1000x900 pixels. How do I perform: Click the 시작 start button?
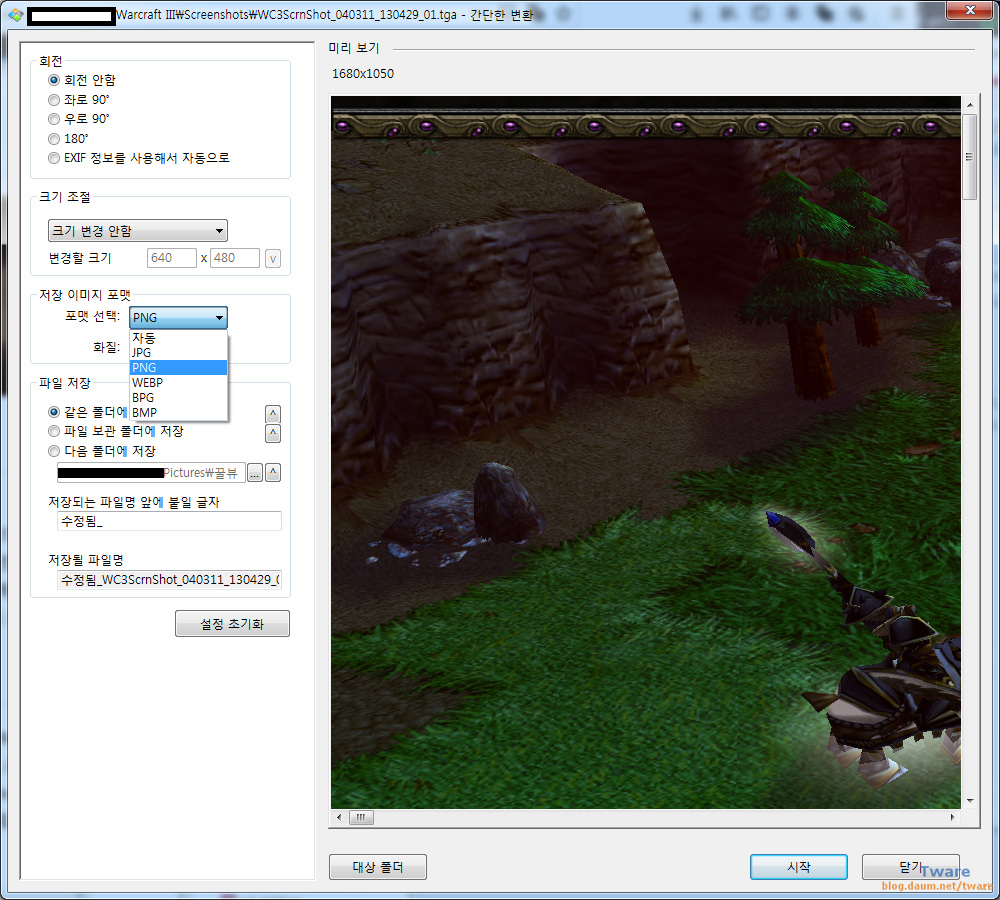click(x=798, y=867)
